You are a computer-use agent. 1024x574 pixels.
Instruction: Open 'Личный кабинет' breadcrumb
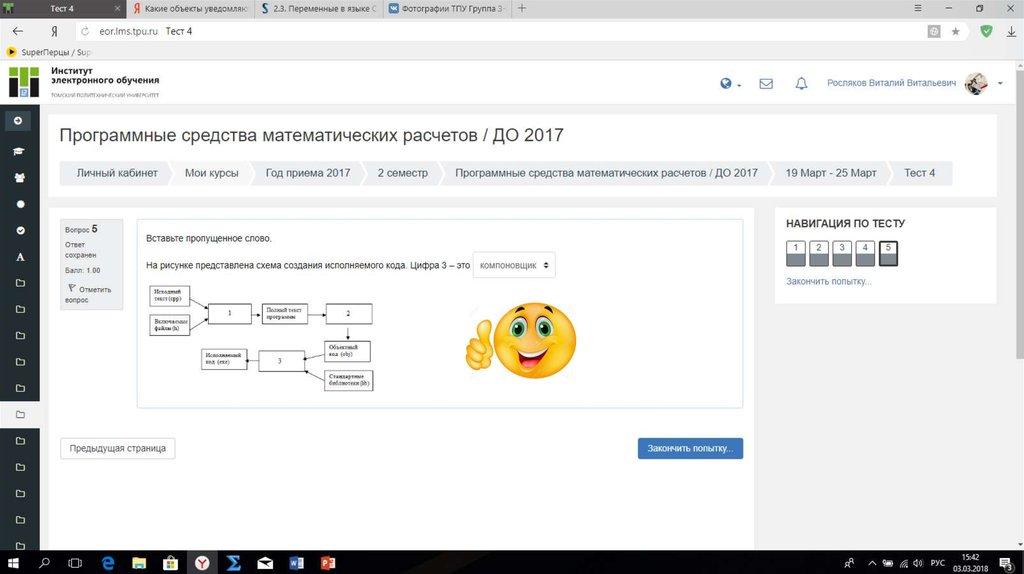point(117,173)
